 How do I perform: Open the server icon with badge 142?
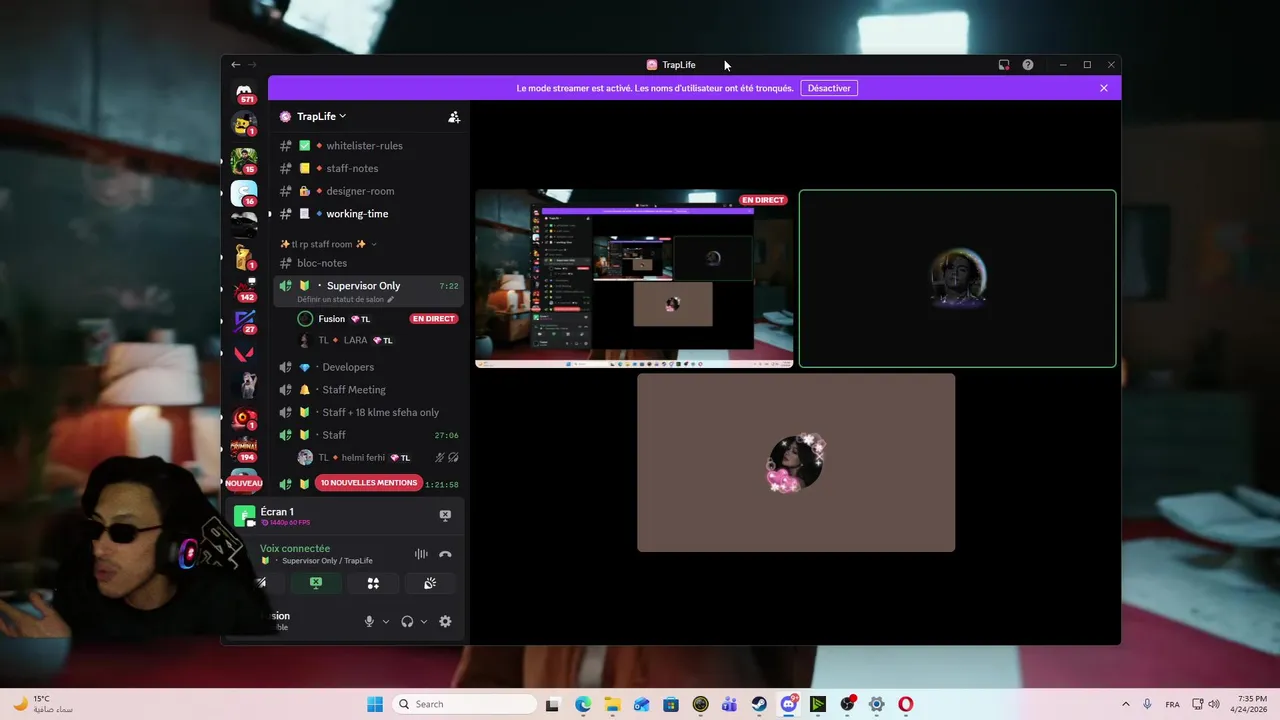point(244,290)
